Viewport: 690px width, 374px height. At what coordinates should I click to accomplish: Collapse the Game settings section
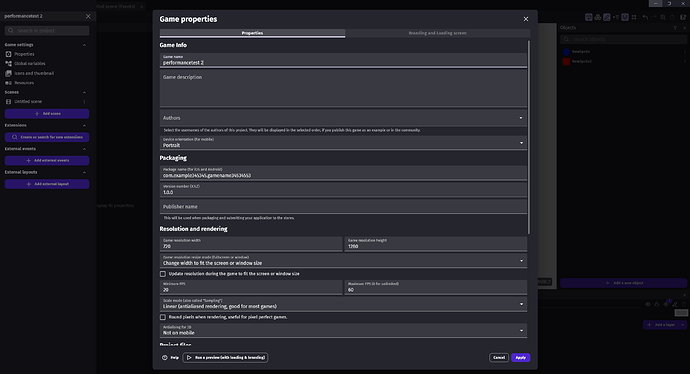(84, 45)
